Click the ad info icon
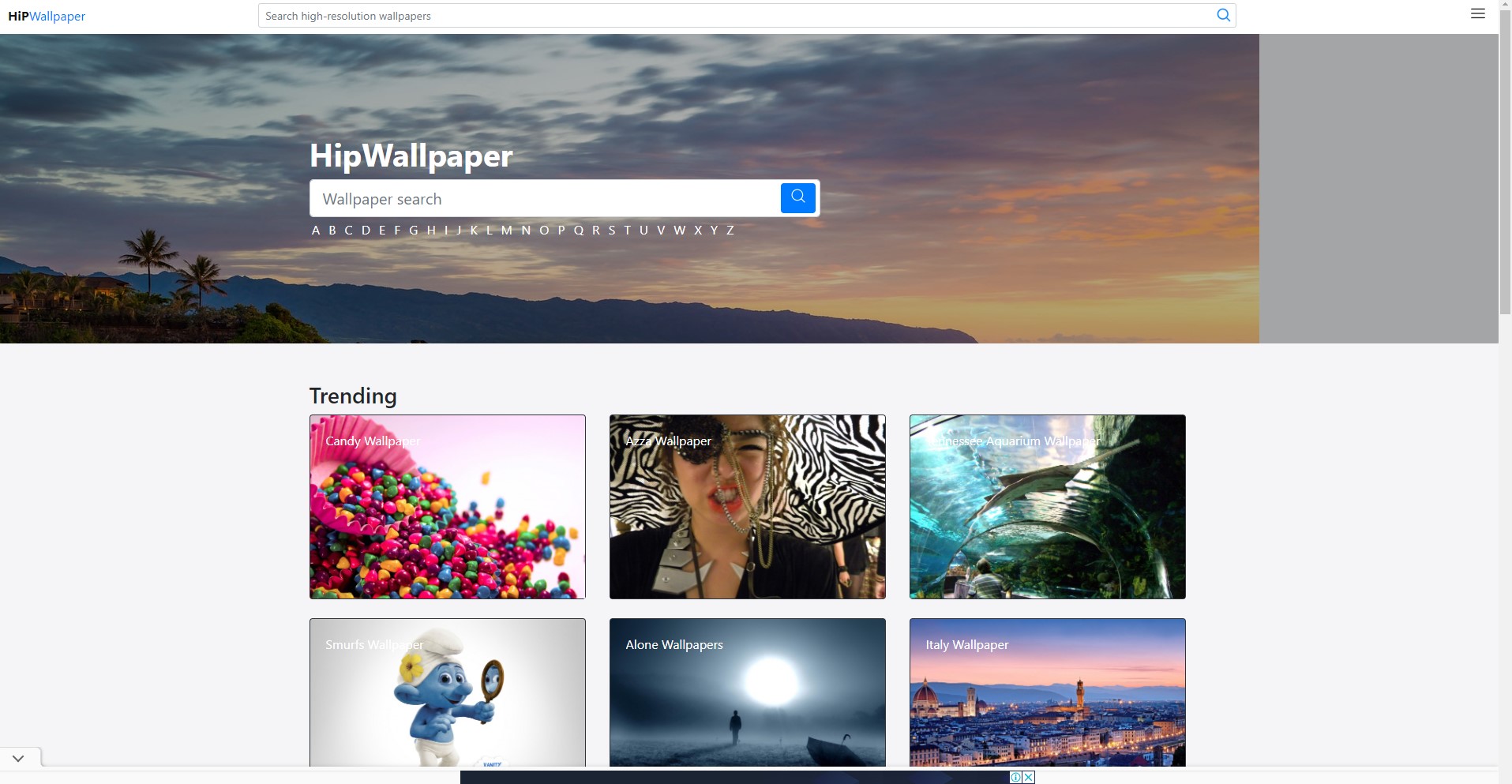This screenshot has height=784, width=1512. 1016,777
